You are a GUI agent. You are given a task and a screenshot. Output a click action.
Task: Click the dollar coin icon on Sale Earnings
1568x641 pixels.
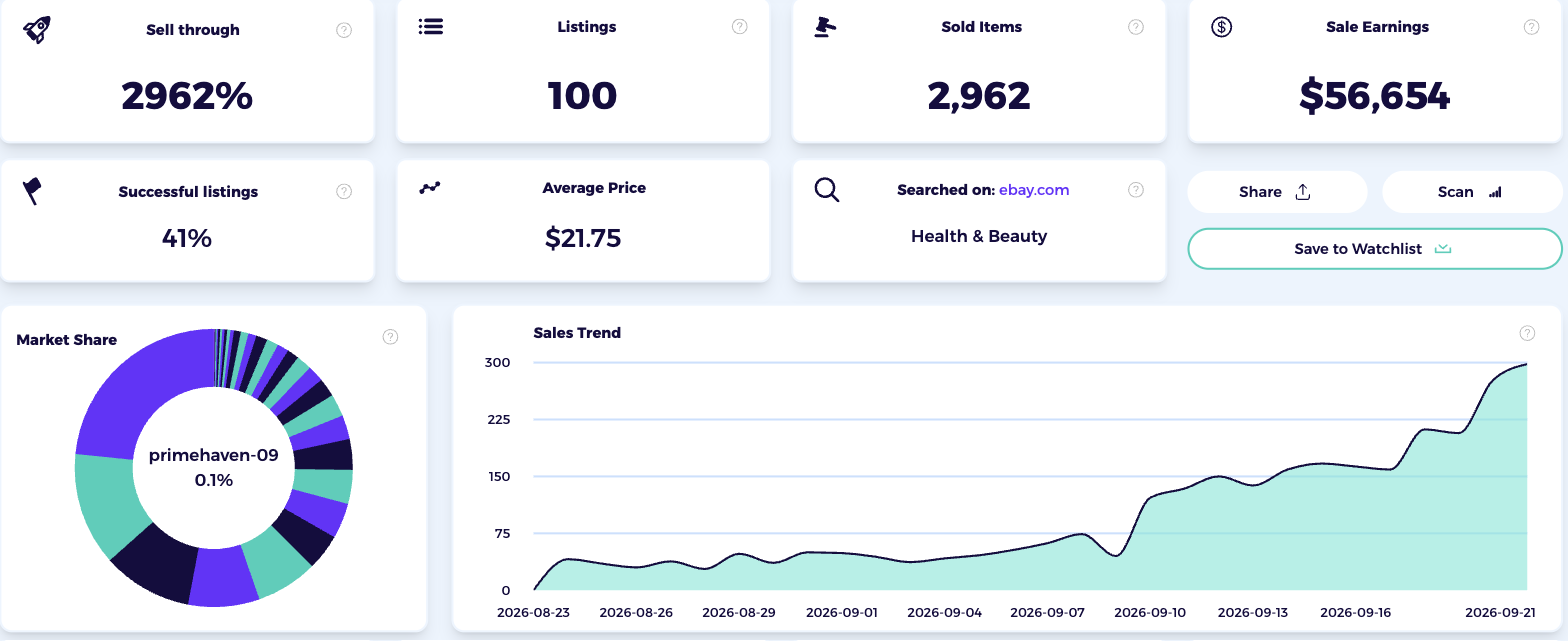click(1221, 27)
